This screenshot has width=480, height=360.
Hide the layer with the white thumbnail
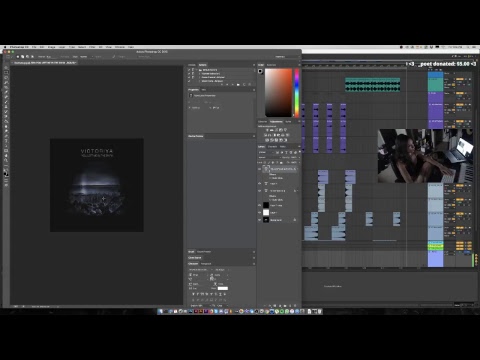(260, 212)
